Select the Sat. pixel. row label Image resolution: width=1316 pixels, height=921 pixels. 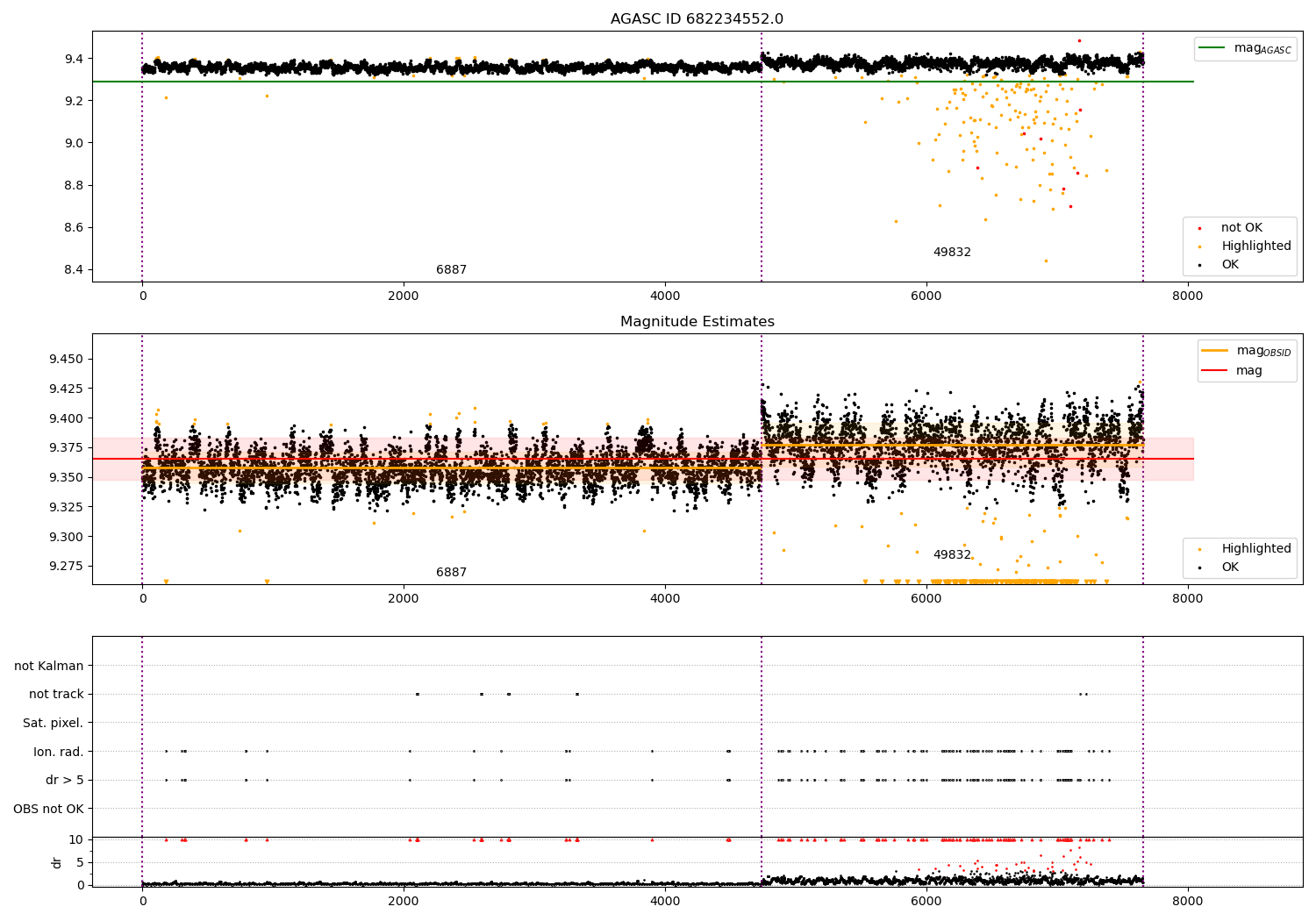tap(54, 723)
